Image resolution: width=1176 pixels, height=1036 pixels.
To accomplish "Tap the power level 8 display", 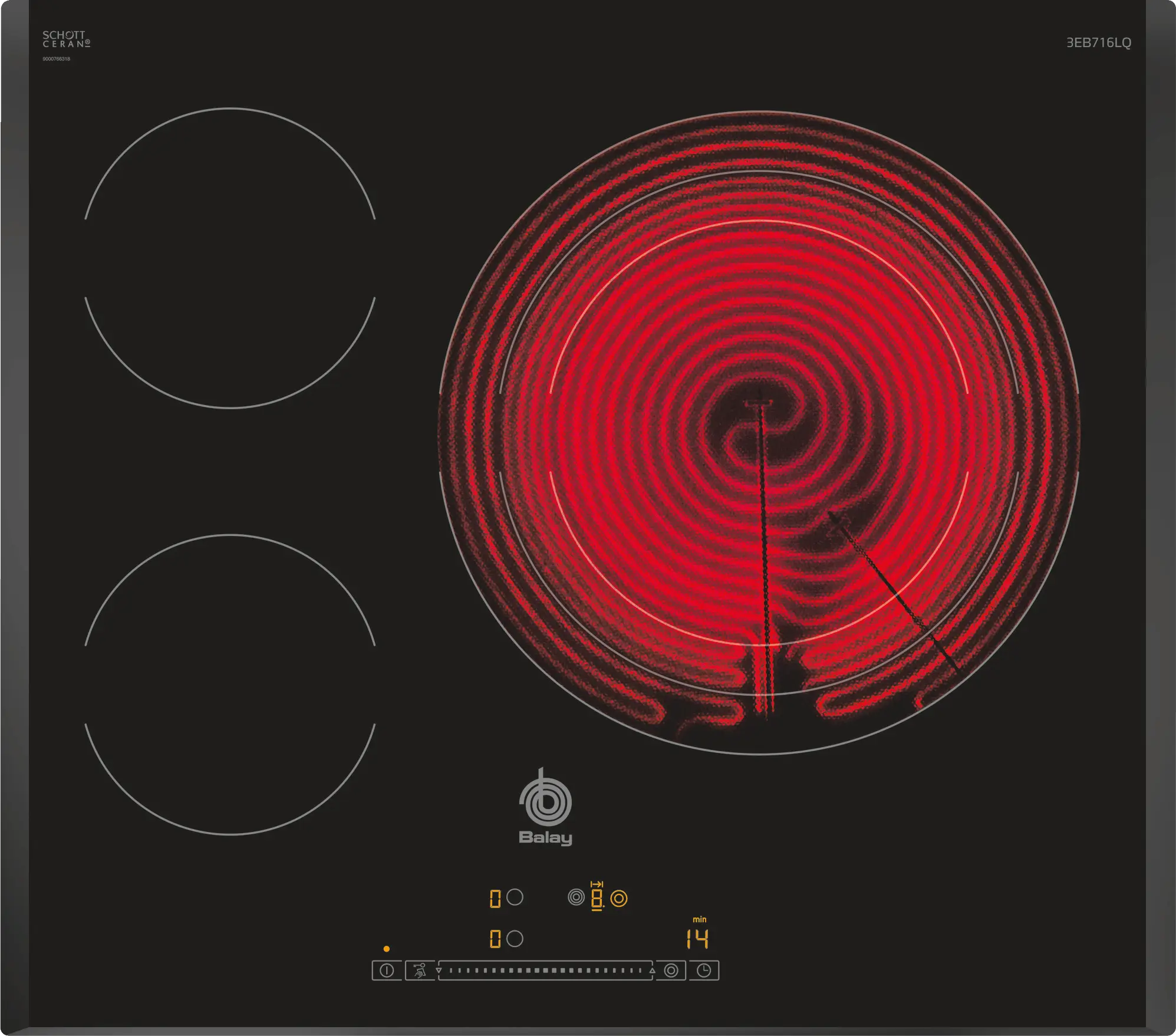I will [597, 899].
